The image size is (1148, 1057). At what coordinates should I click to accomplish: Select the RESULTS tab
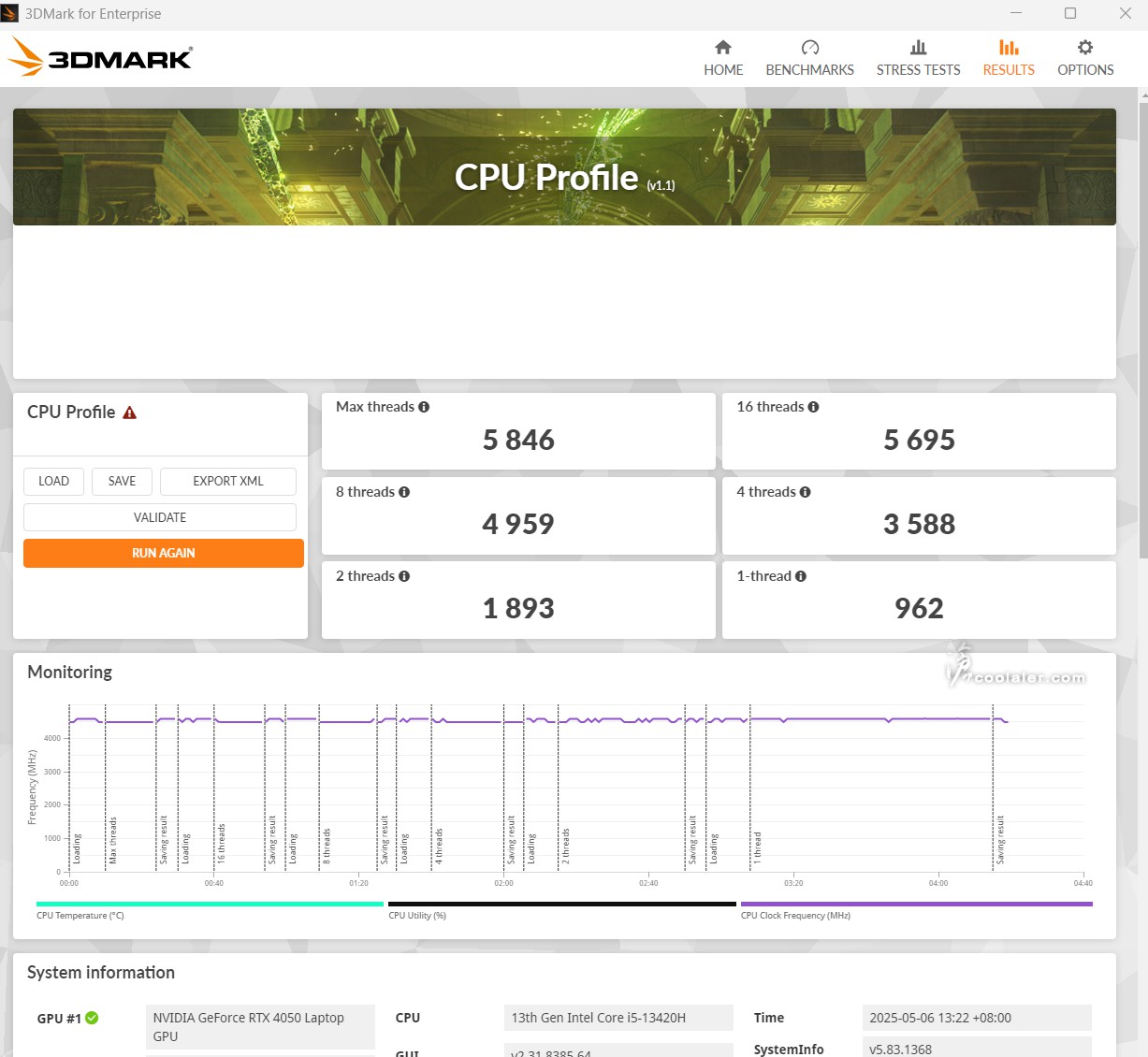click(1009, 58)
